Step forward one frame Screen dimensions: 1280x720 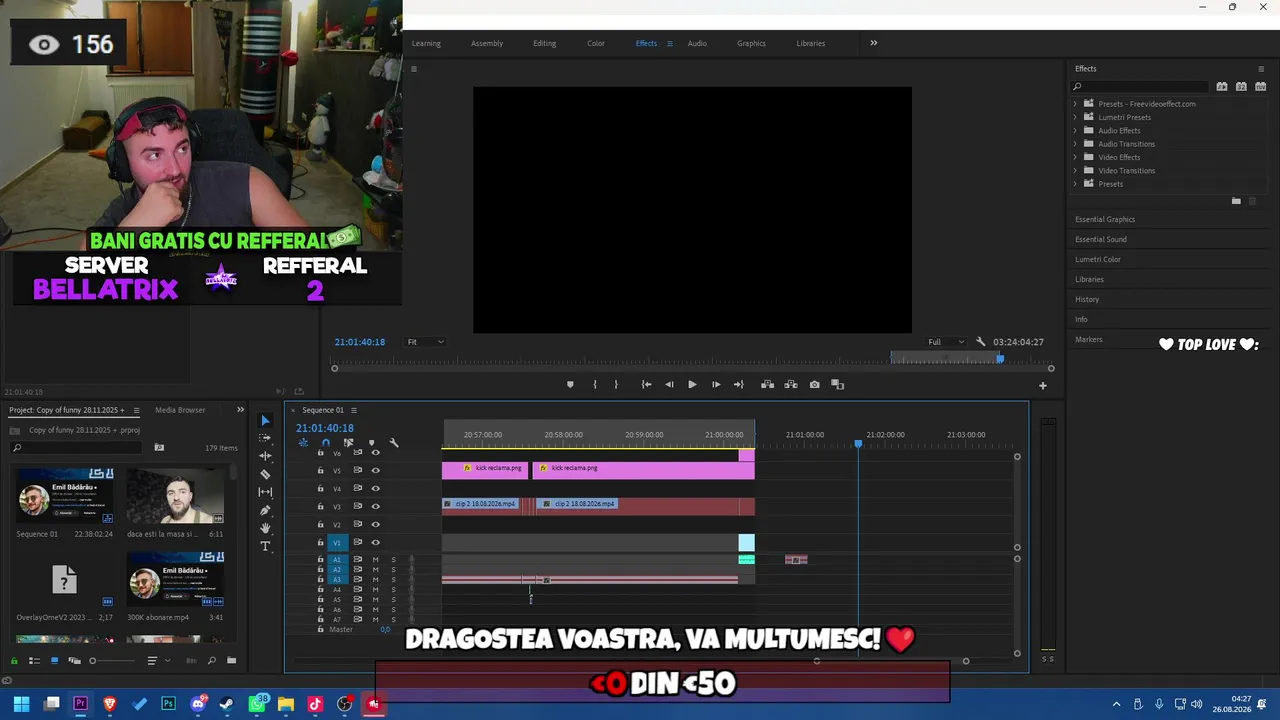pyautogui.click(x=716, y=385)
